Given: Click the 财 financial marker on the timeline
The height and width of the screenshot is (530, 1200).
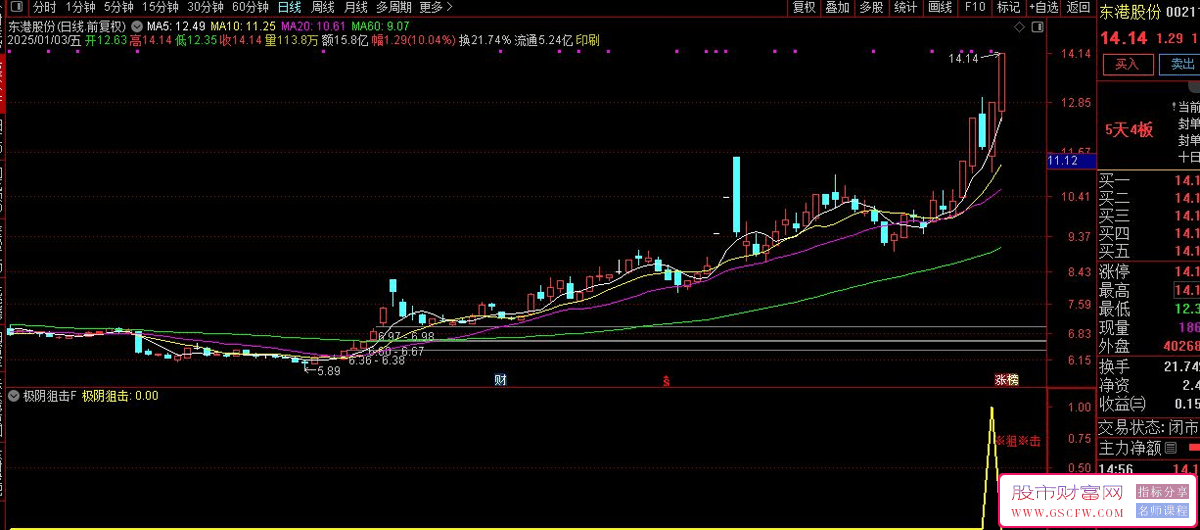Looking at the screenshot, I should click(500, 380).
